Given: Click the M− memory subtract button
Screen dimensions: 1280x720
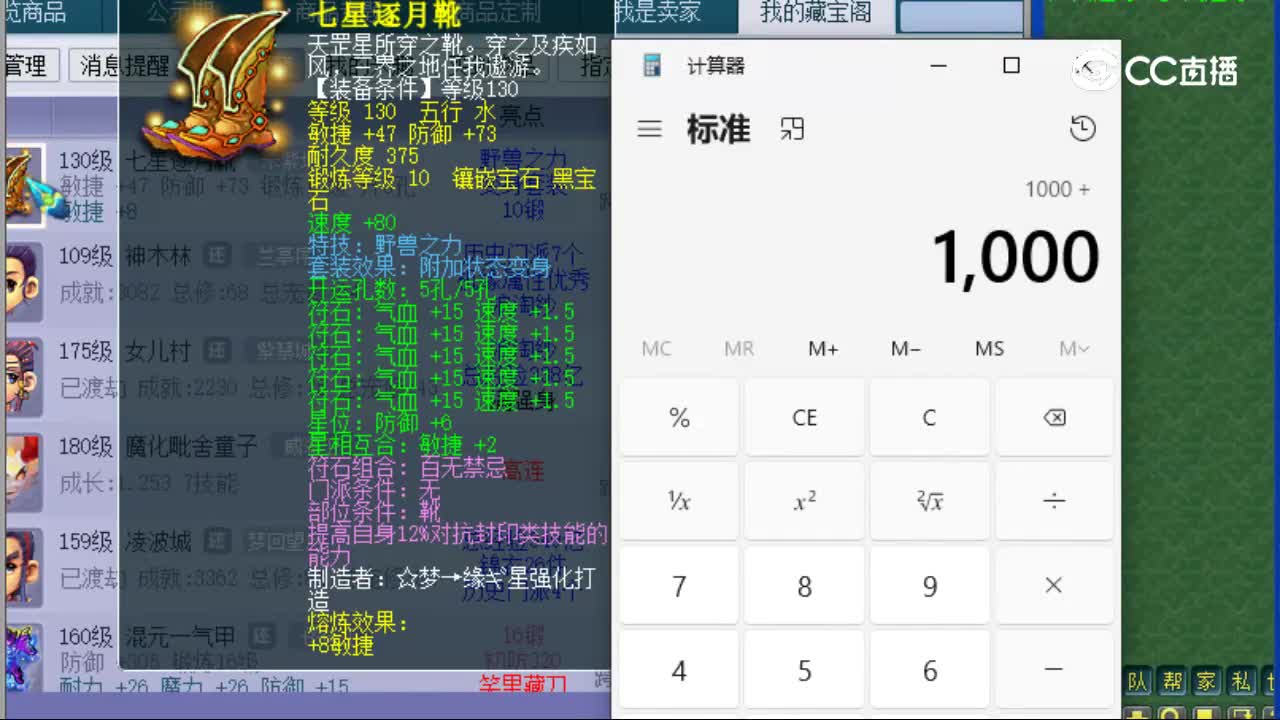Looking at the screenshot, I should 906,348.
